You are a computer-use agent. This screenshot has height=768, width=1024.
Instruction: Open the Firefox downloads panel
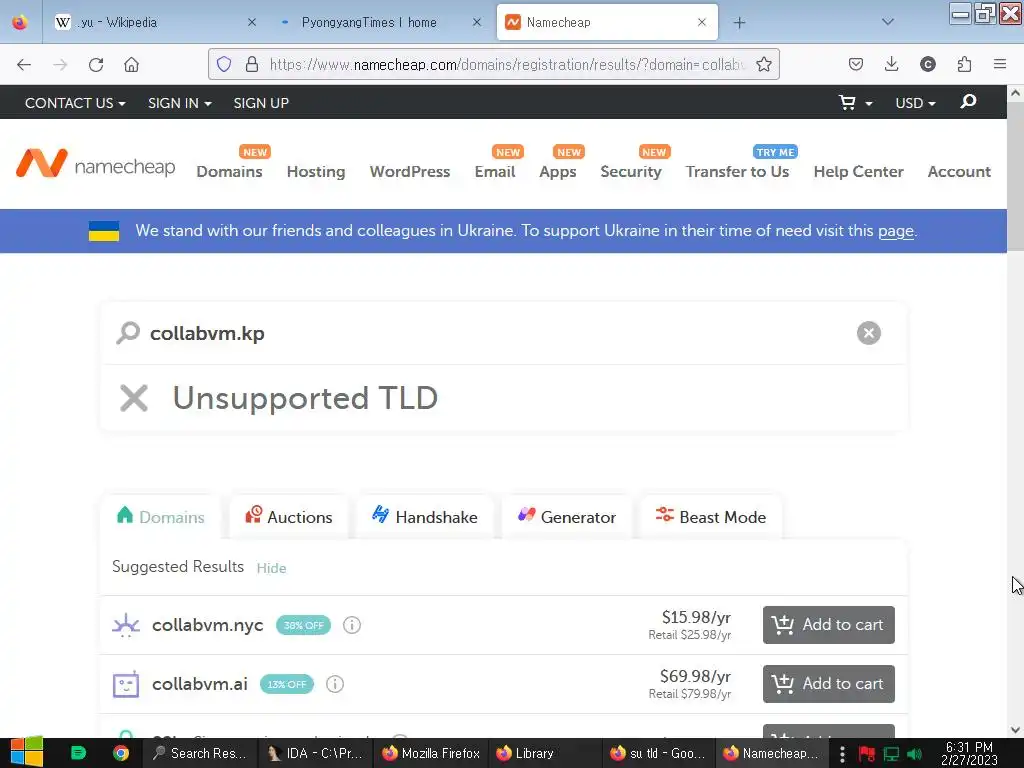(x=891, y=64)
